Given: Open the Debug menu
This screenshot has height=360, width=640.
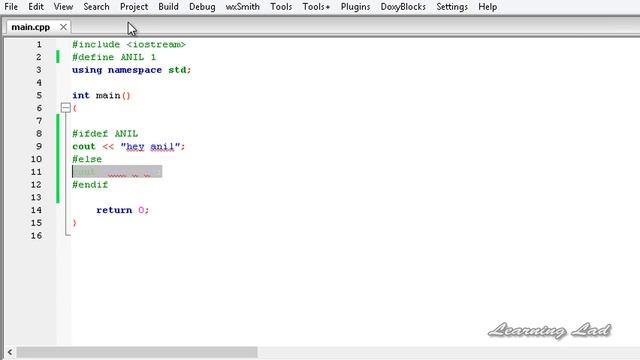Looking at the screenshot, I should (202, 7).
